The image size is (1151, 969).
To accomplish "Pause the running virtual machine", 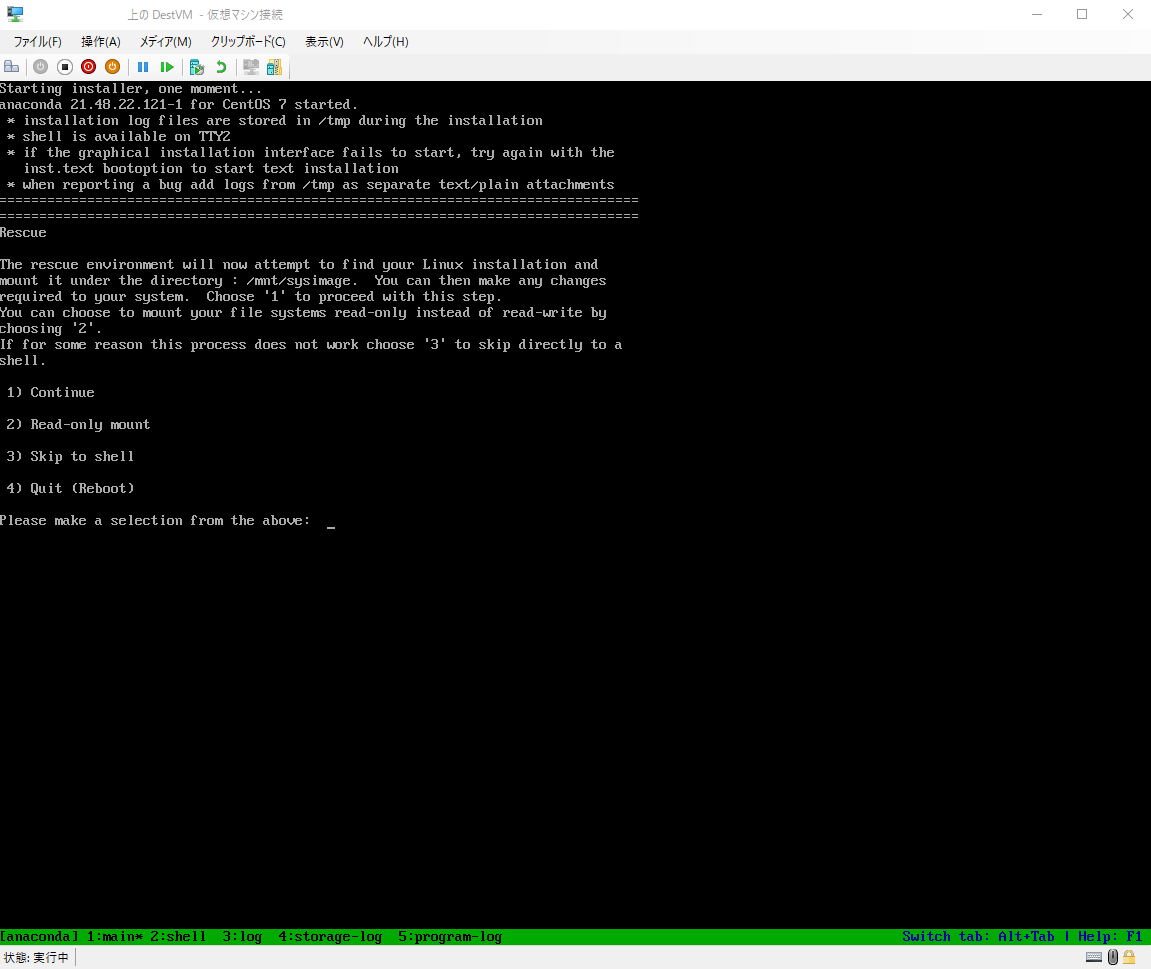I will (x=143, y=66).
